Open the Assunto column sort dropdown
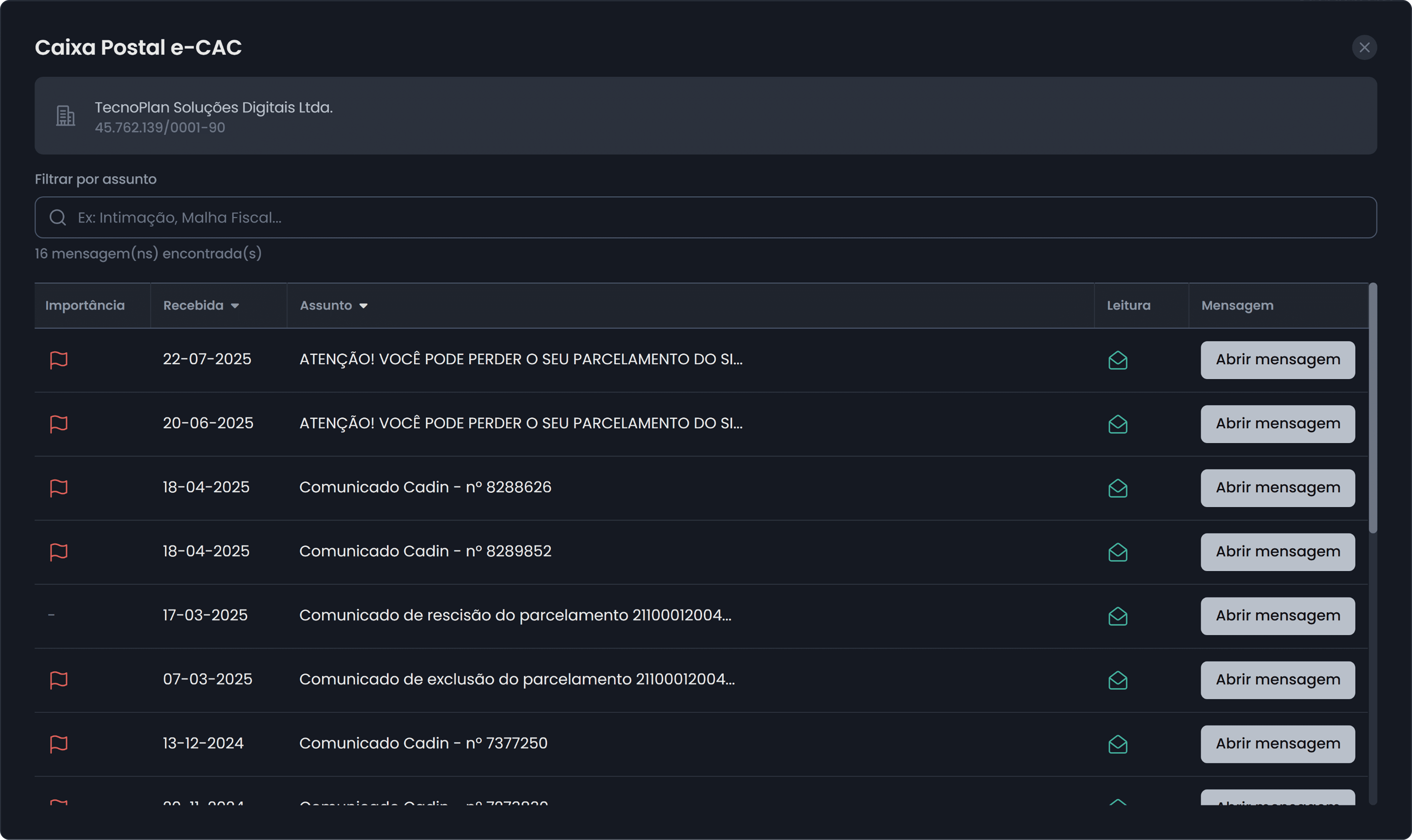Image resolution: width=1412 pixels, height=840 pixels. point(363,306)
